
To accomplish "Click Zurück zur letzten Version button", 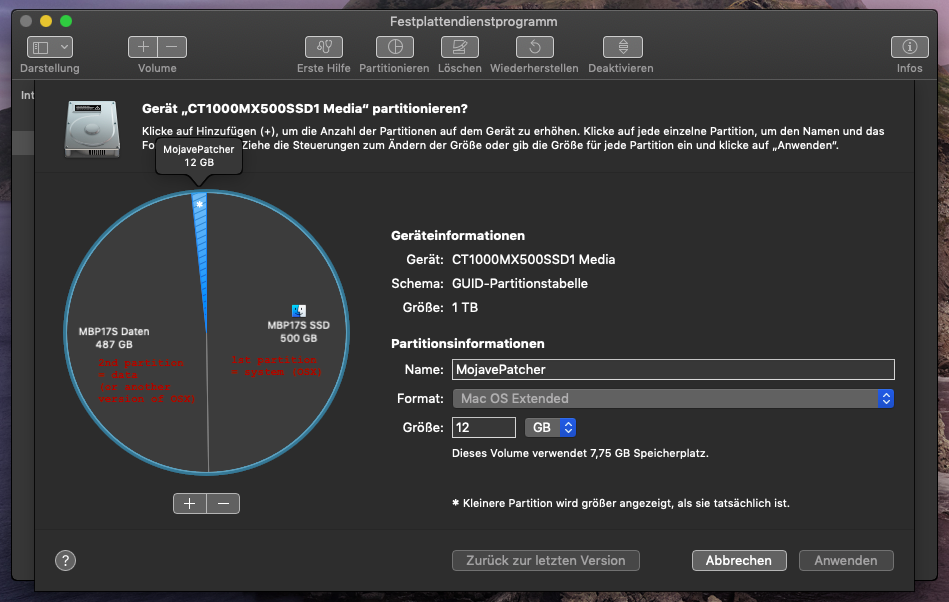I will coord(545,560).
